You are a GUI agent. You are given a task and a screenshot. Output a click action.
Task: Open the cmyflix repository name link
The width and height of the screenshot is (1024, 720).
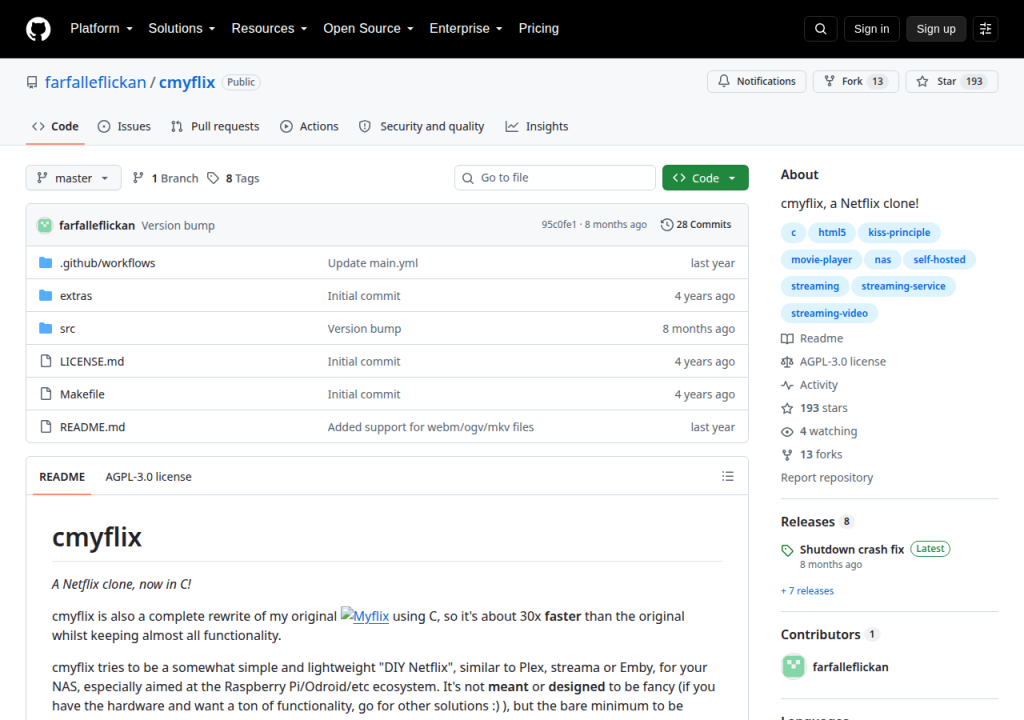pyautogui.click(x=187, y=82)
